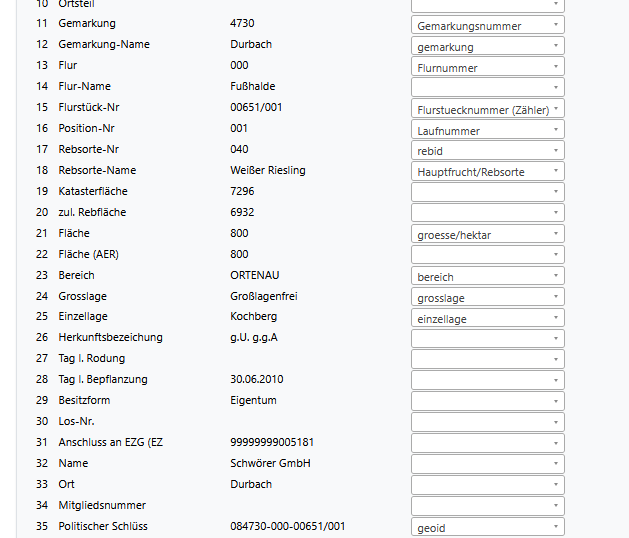The image size is (629, 538).
Task: Click the Schwörer GmbH name value
Action: coord(270,463)
